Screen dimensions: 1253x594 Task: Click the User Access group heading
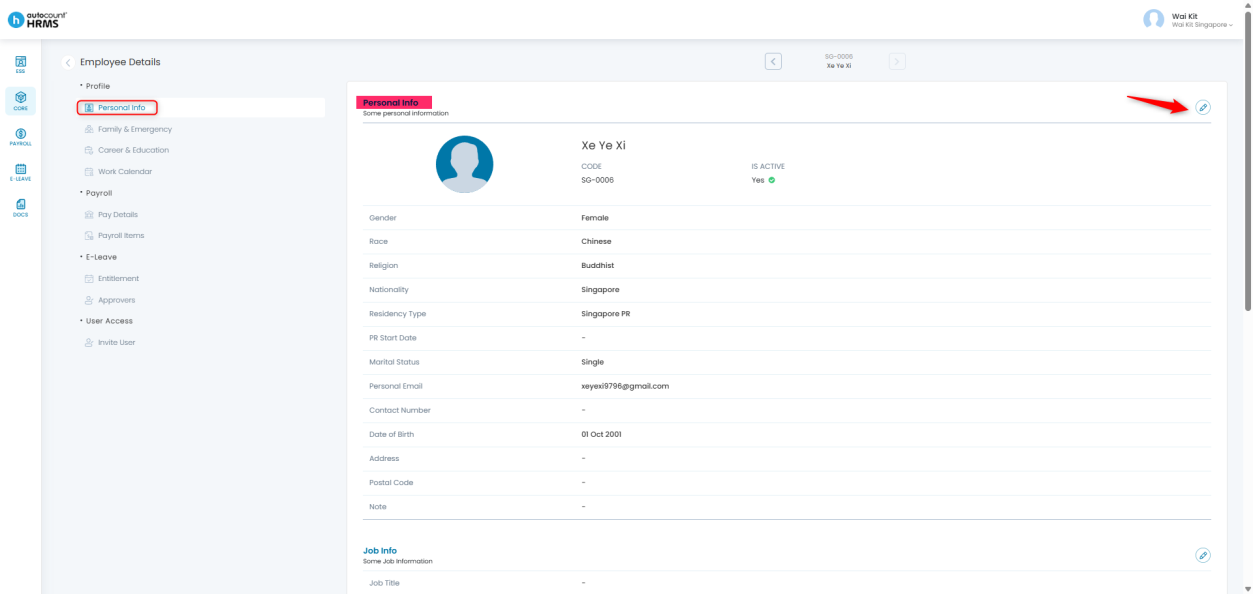[x=109, y=321]
